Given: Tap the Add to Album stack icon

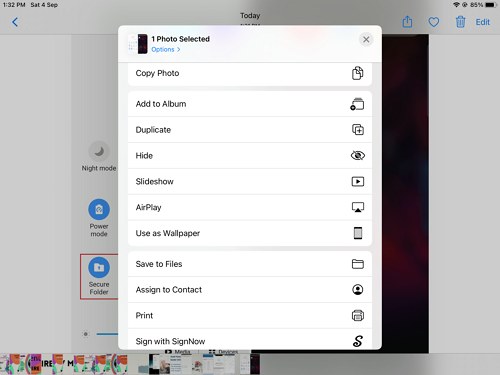Looking at the screenshot, I should pos(357,104).
